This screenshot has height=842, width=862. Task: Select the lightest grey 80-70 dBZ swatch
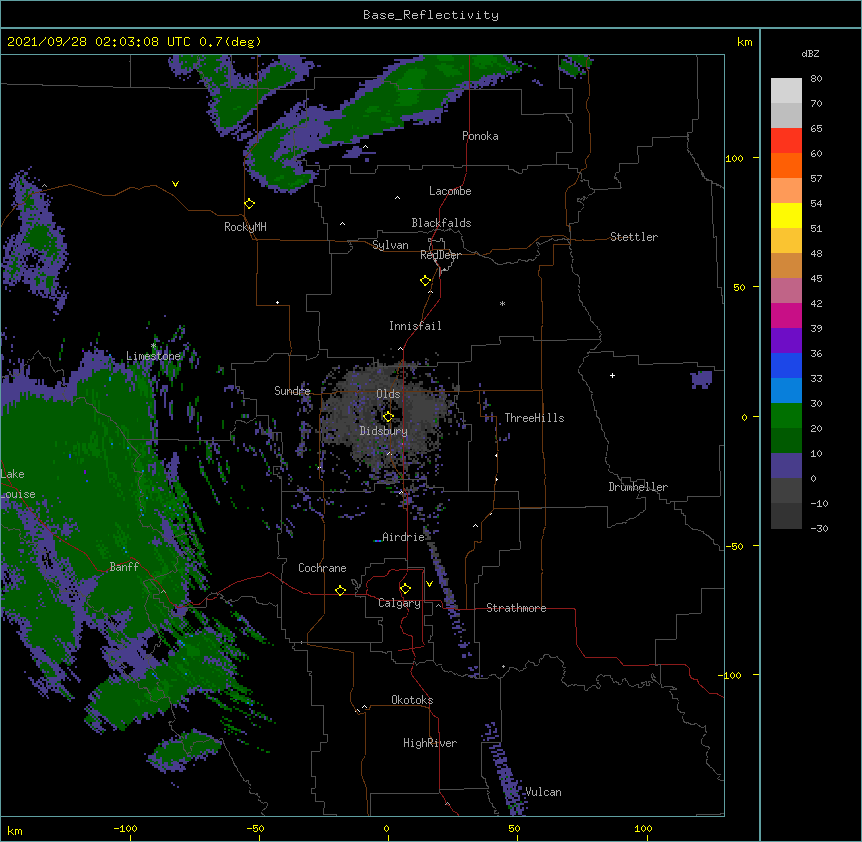786,90
